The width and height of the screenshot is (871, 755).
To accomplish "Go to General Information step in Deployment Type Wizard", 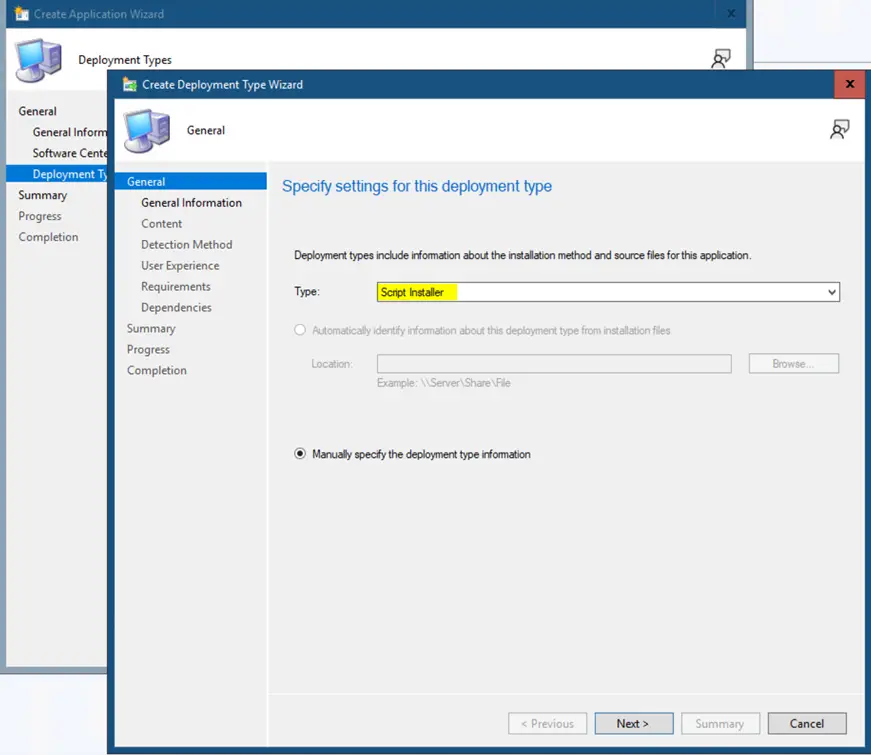I will pos(191,203).
